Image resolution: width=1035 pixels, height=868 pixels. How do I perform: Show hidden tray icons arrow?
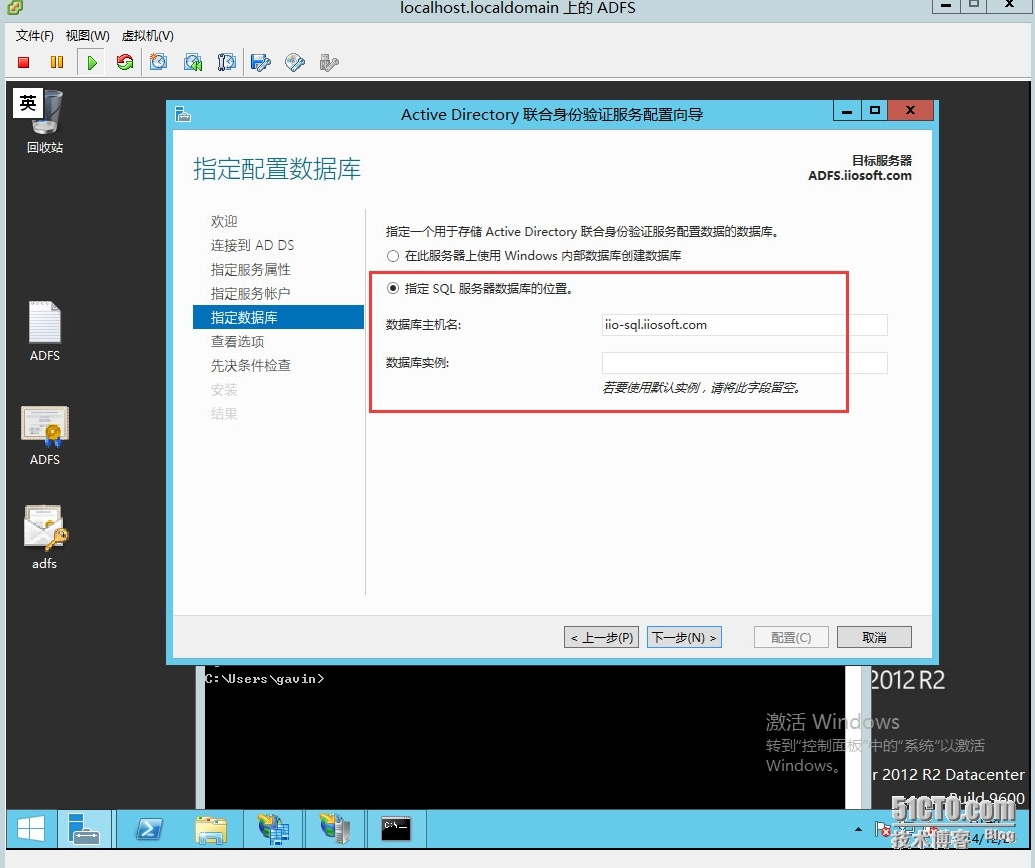coord(858,829)
